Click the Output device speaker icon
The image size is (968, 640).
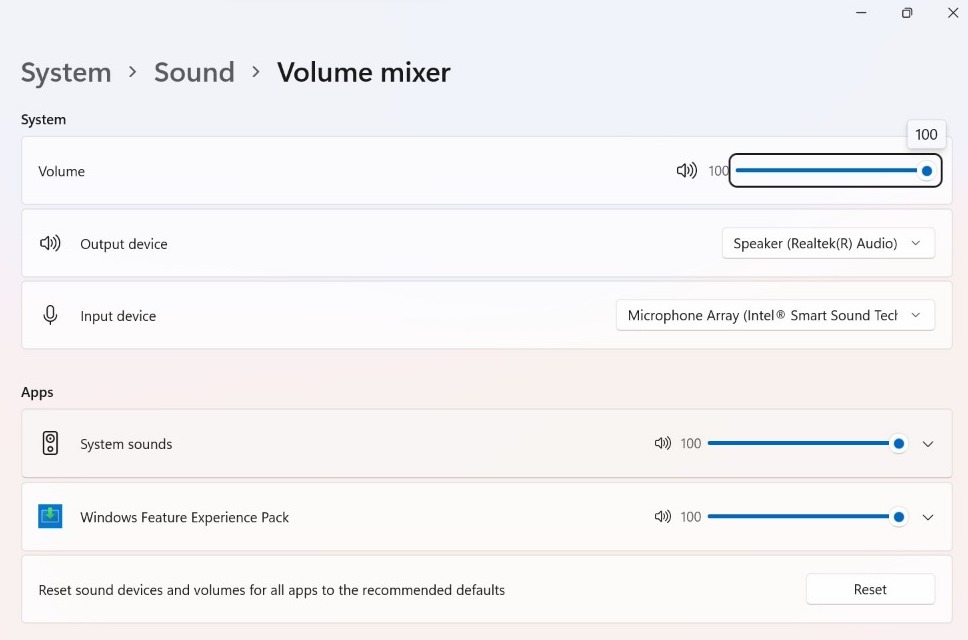[x=50, y=243]
